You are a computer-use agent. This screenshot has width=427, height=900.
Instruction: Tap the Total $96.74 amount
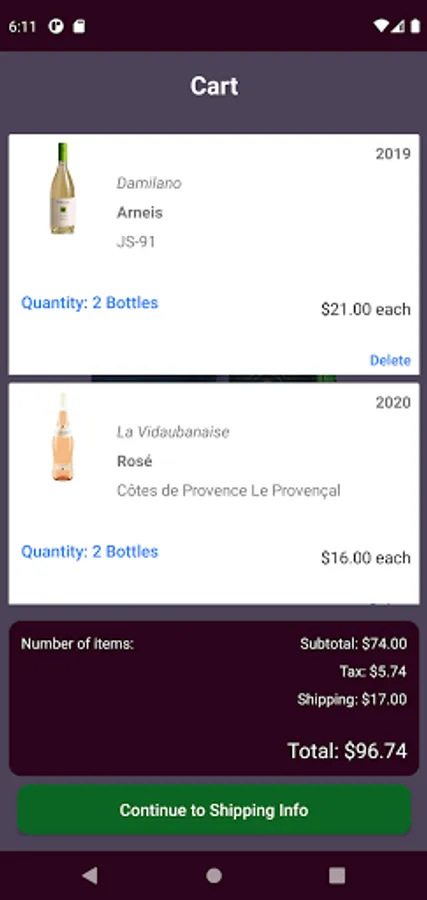point(347,751)
